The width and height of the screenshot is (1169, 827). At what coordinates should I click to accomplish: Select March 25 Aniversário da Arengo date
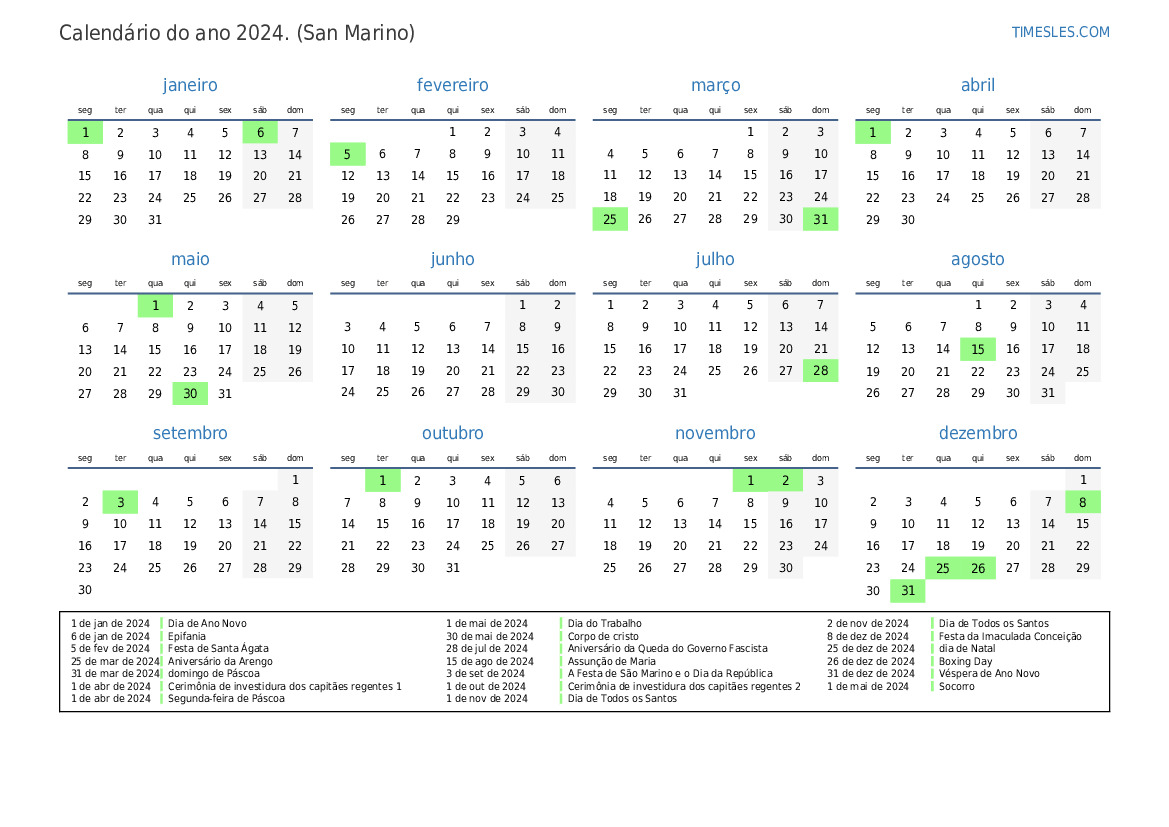tap(610, 219)
